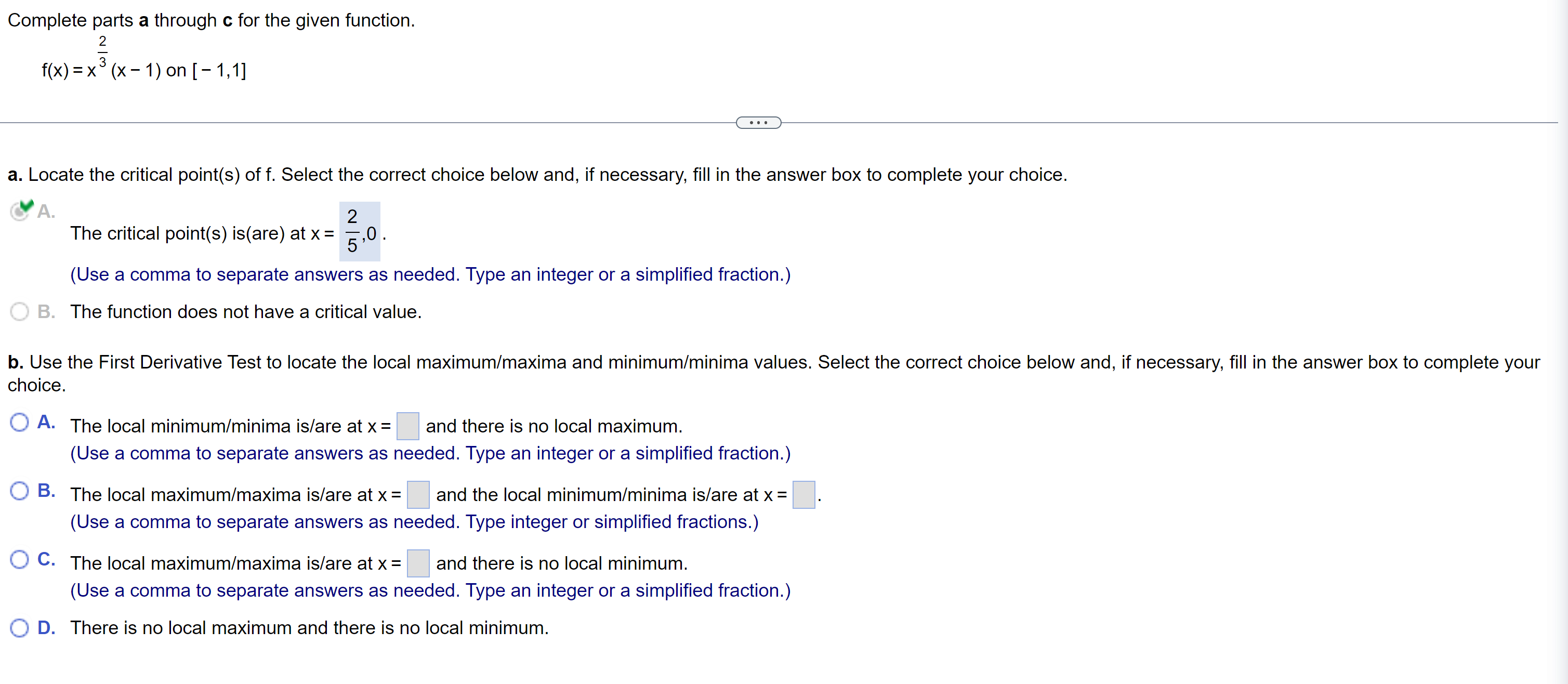Image resolution: width=1568 pixels, height=684 pixels.
Task: Click the blue comma-separation hint under part a
Action: pyautogui.click(x=430, y=274)
